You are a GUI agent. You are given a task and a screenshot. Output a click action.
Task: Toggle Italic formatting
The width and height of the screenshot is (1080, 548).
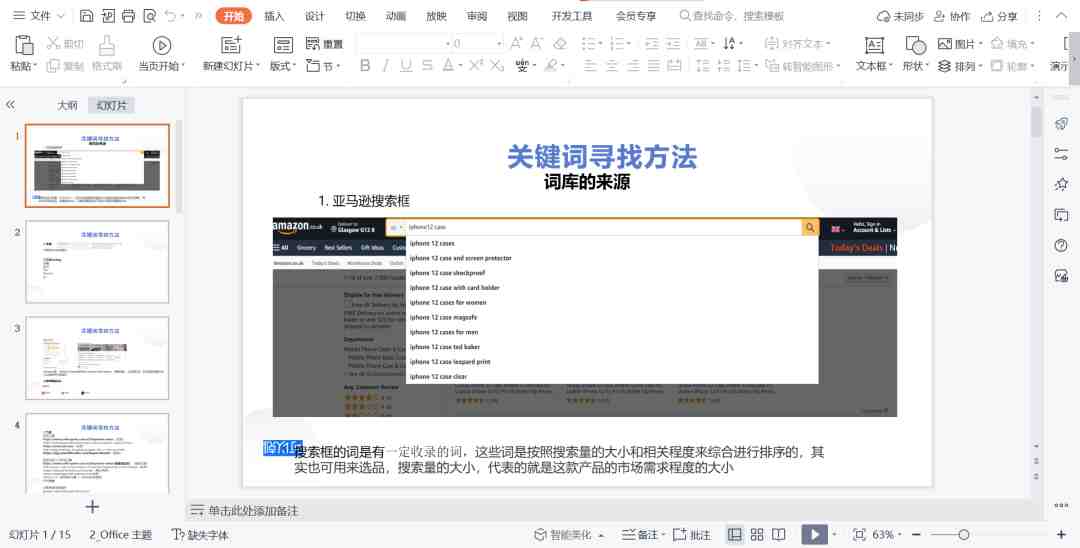tap(385, 65)
